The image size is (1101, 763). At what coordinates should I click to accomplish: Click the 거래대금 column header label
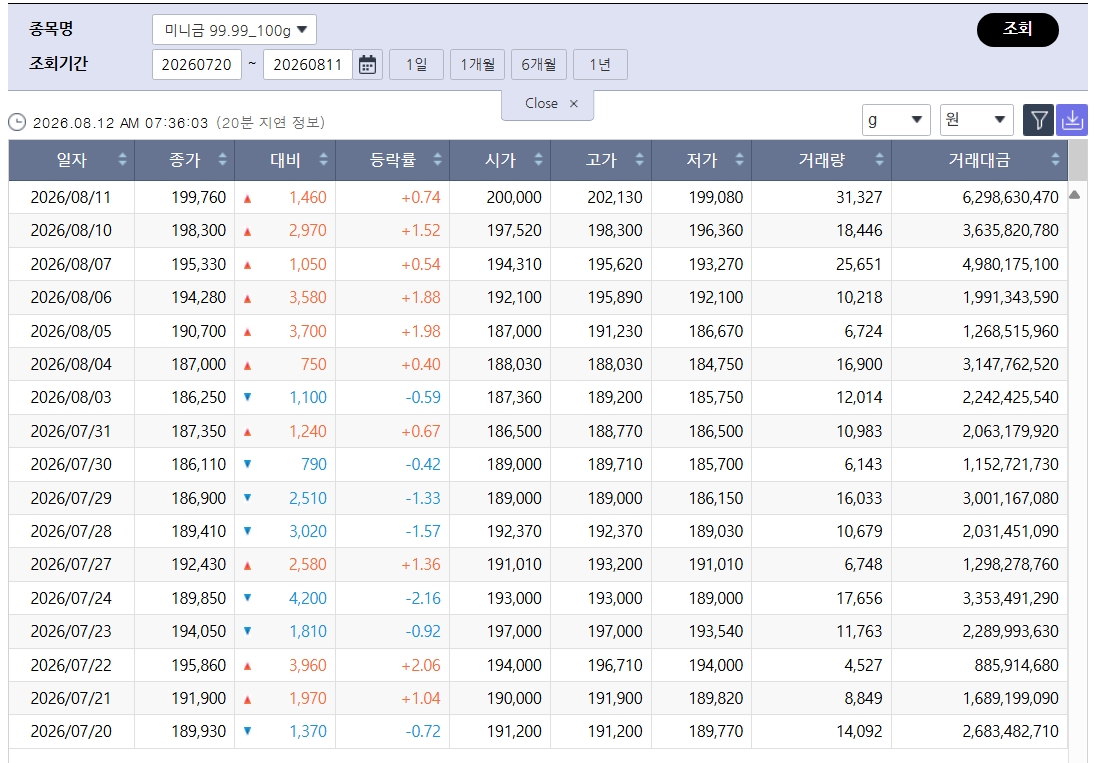coord(979,160)
